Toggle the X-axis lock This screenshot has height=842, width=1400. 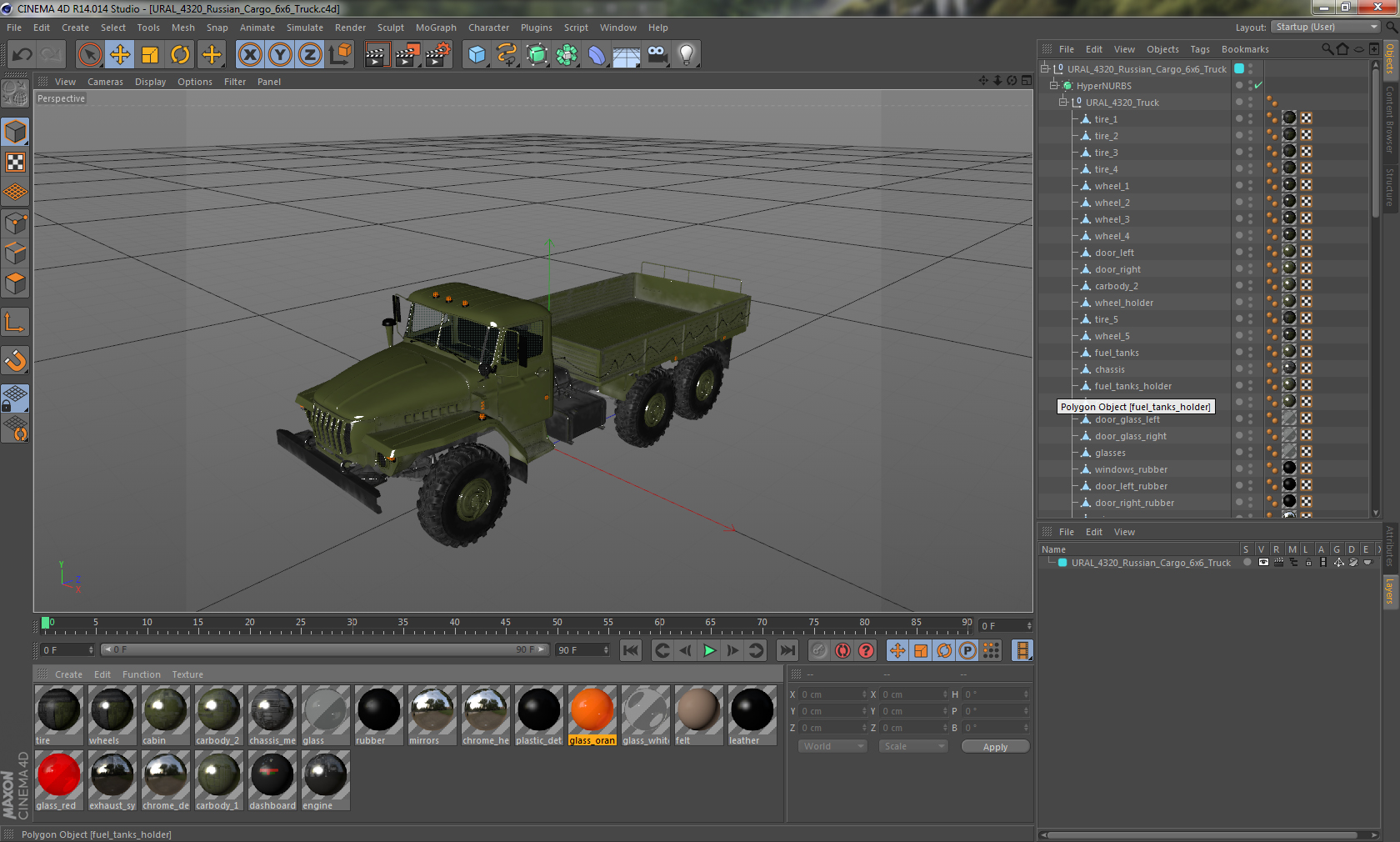[x=249, y=55]
